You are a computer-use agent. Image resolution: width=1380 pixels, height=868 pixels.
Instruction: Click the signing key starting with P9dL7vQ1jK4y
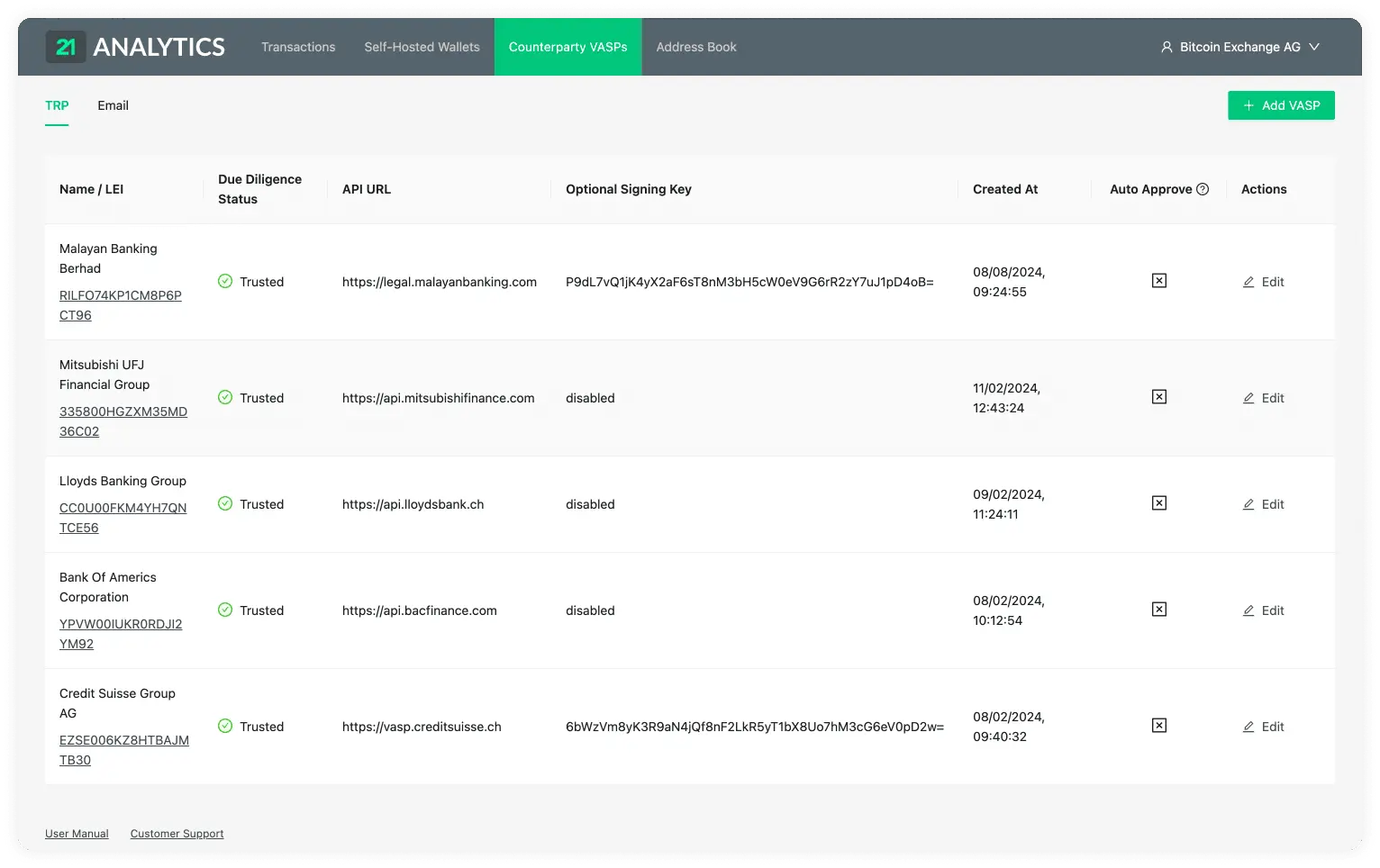[x=749, y=282]
